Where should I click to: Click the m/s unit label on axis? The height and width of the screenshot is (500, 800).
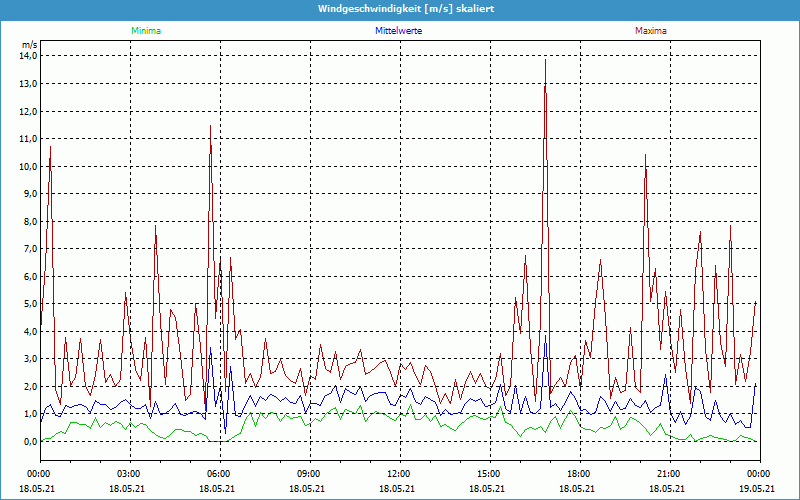[x=29, y=45]
